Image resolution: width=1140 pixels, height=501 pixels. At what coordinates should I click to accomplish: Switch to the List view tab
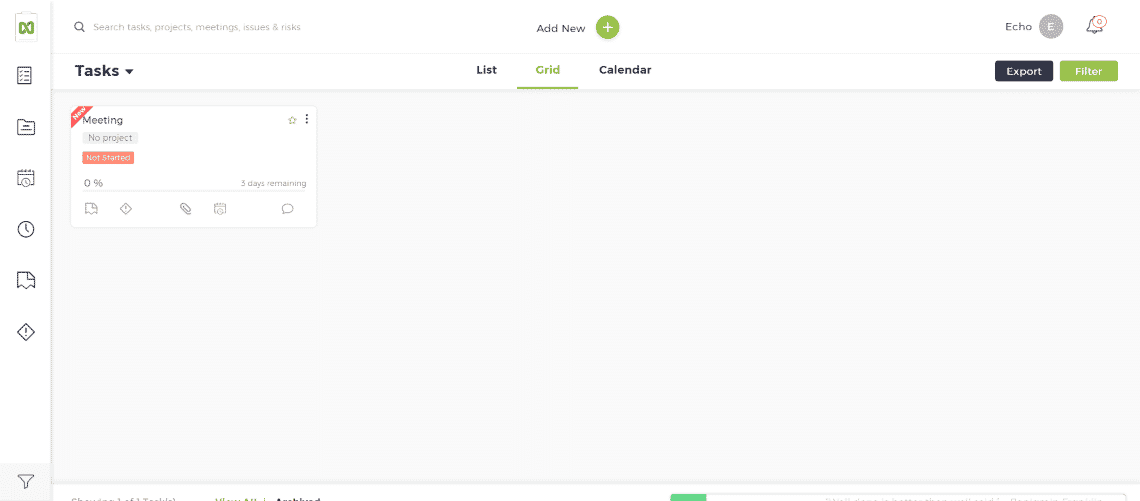(486, 71)
